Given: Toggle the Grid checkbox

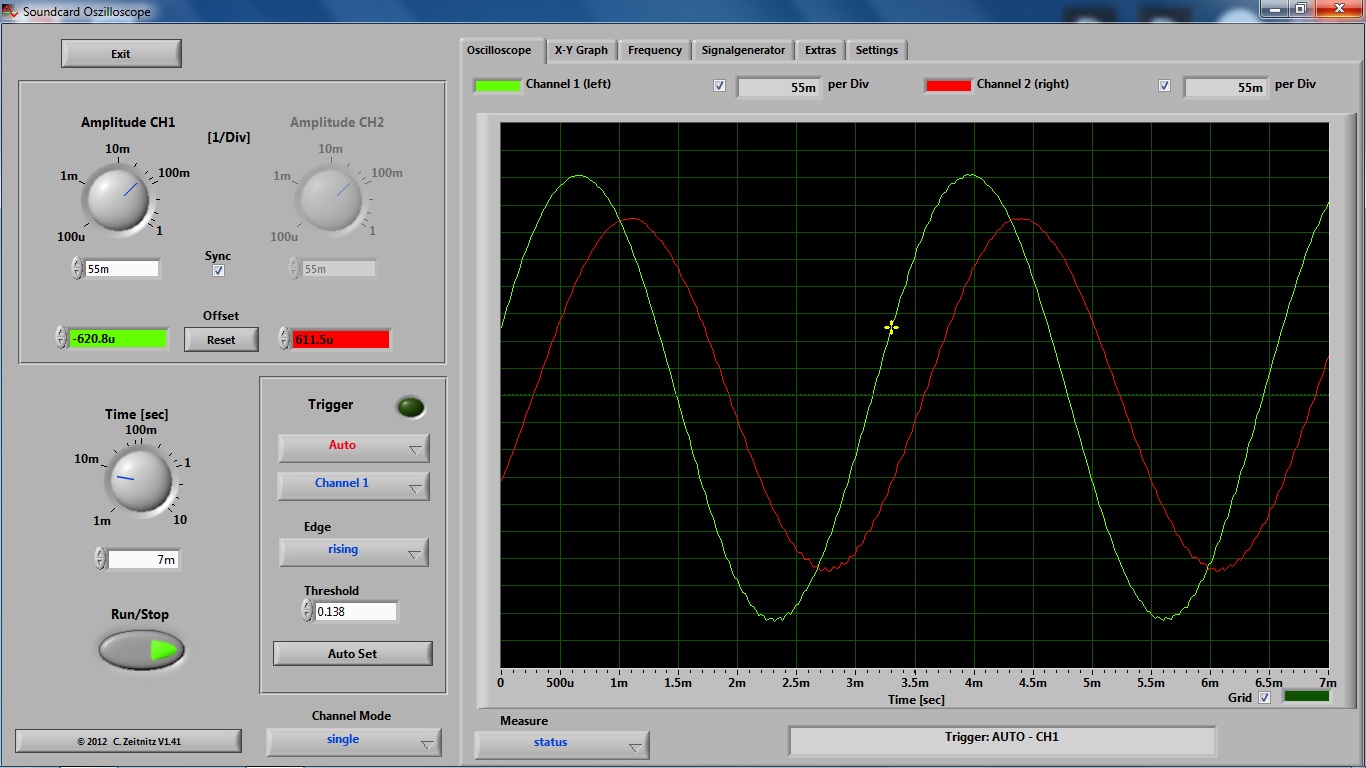Looking at the screenshot, I should pyautogui.click(x=1264, y=697).
